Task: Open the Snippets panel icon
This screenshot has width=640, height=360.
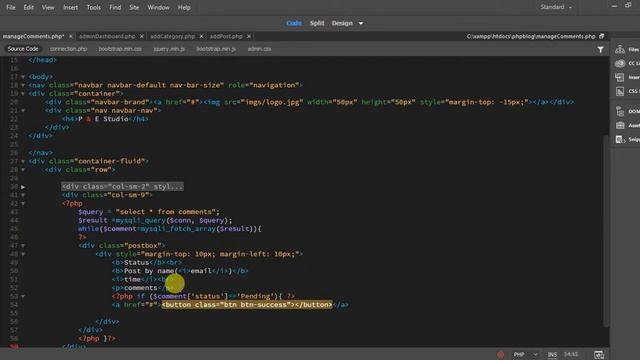Action: (620, 140)
